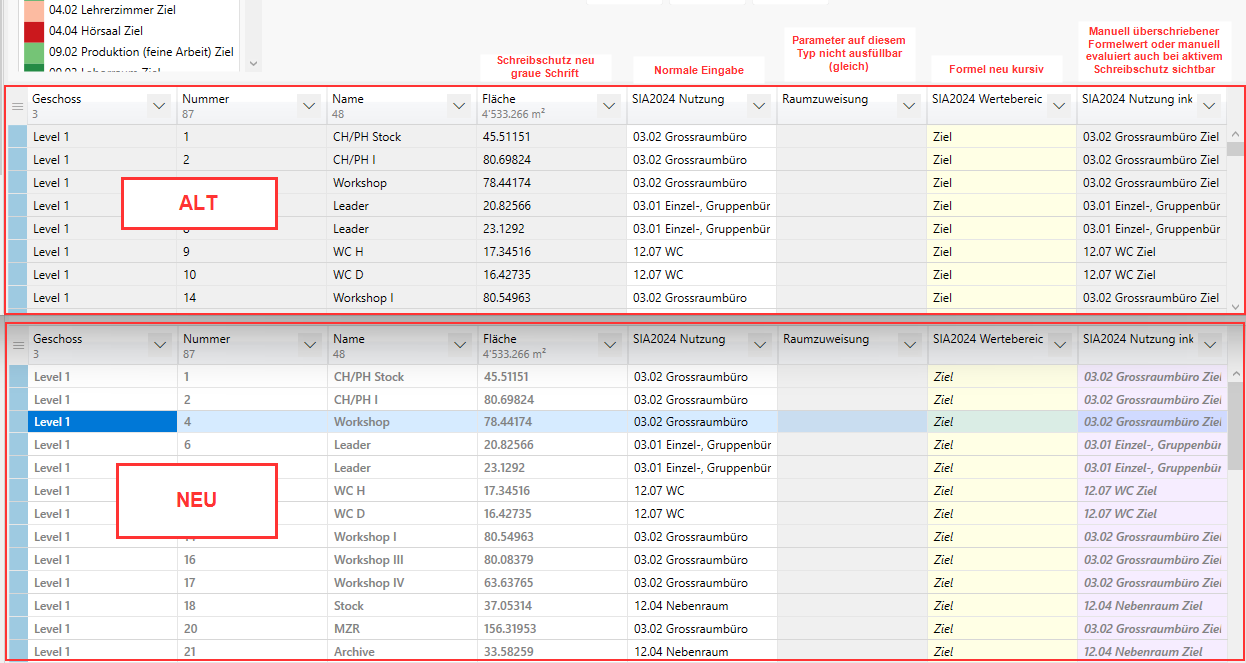Open the hamburger menu of the ALT table

tap(17, 105)
